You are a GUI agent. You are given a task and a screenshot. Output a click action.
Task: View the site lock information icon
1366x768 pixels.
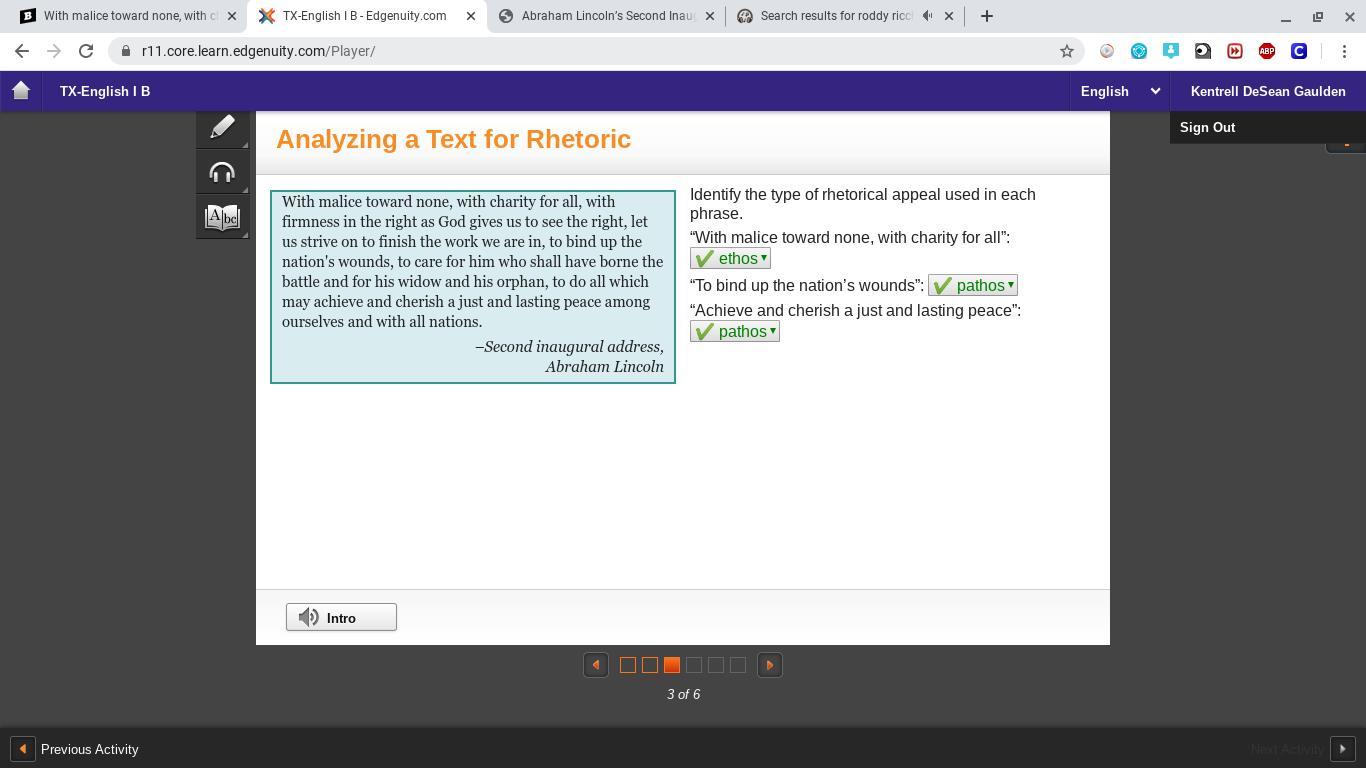click(126, 51)
